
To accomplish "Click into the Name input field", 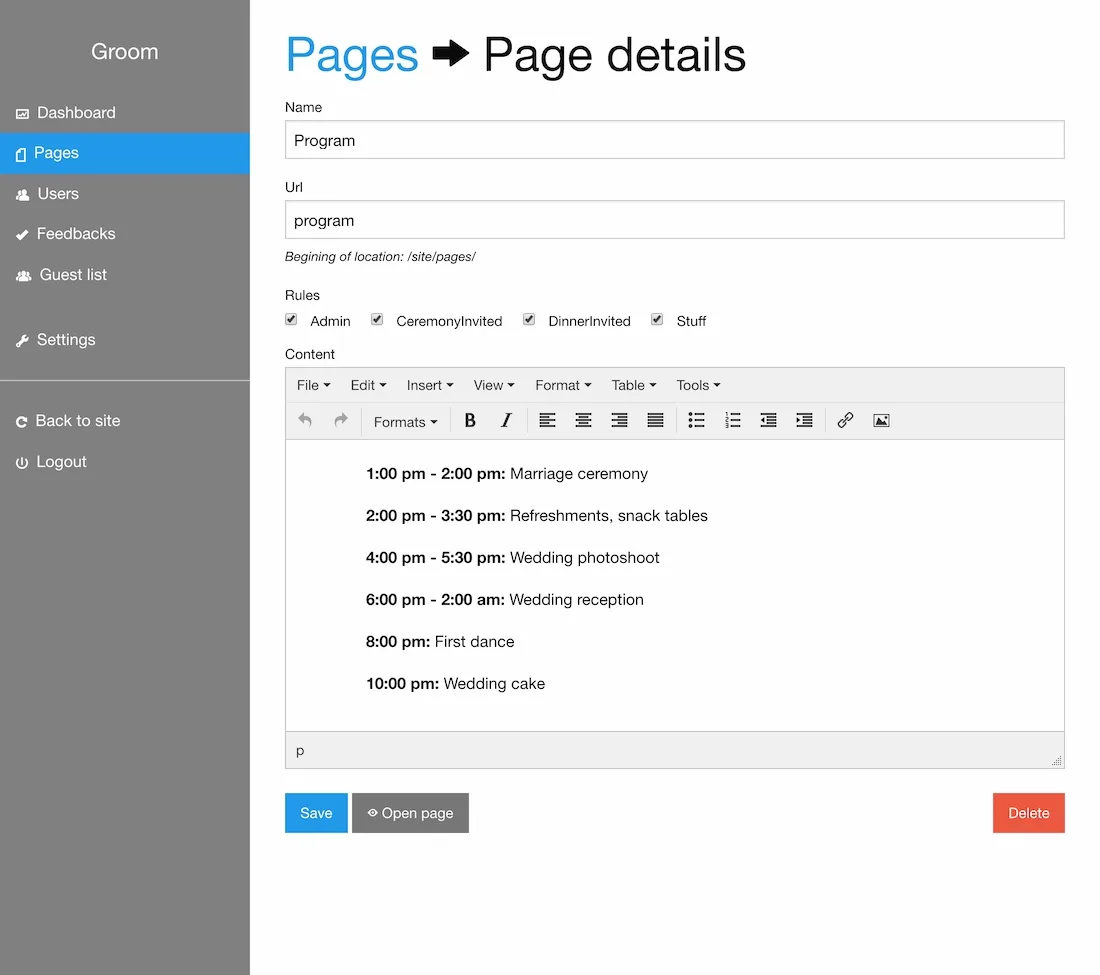I will point(675,140).
